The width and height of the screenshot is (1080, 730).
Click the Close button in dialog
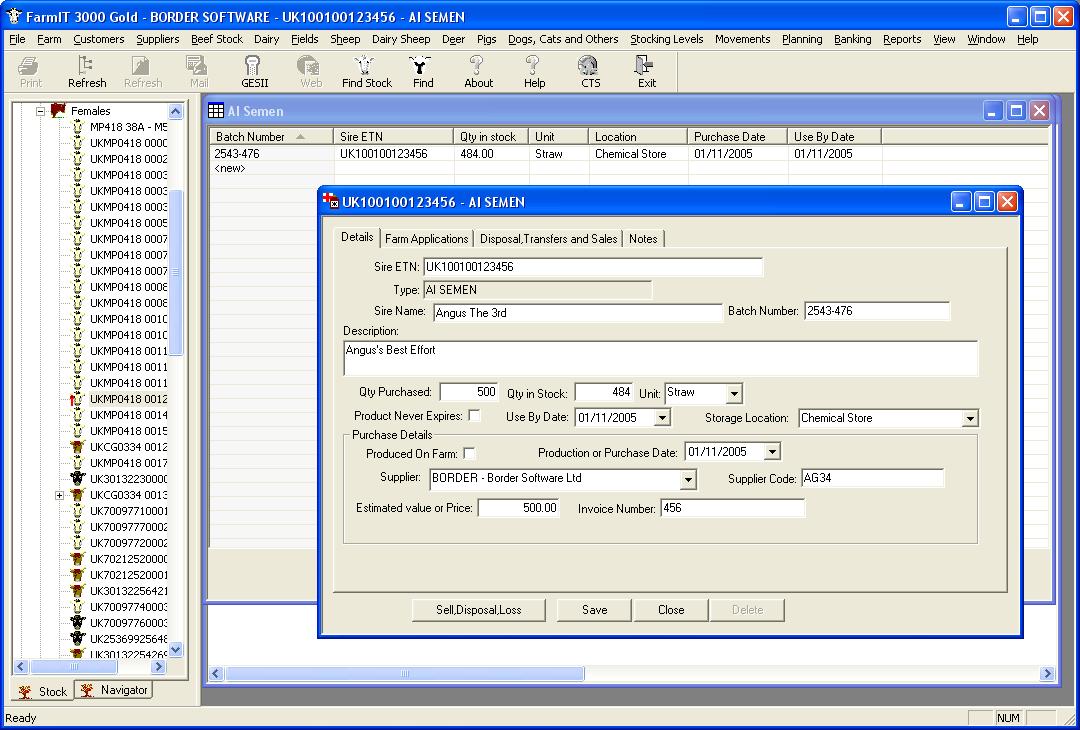(671, 610)
